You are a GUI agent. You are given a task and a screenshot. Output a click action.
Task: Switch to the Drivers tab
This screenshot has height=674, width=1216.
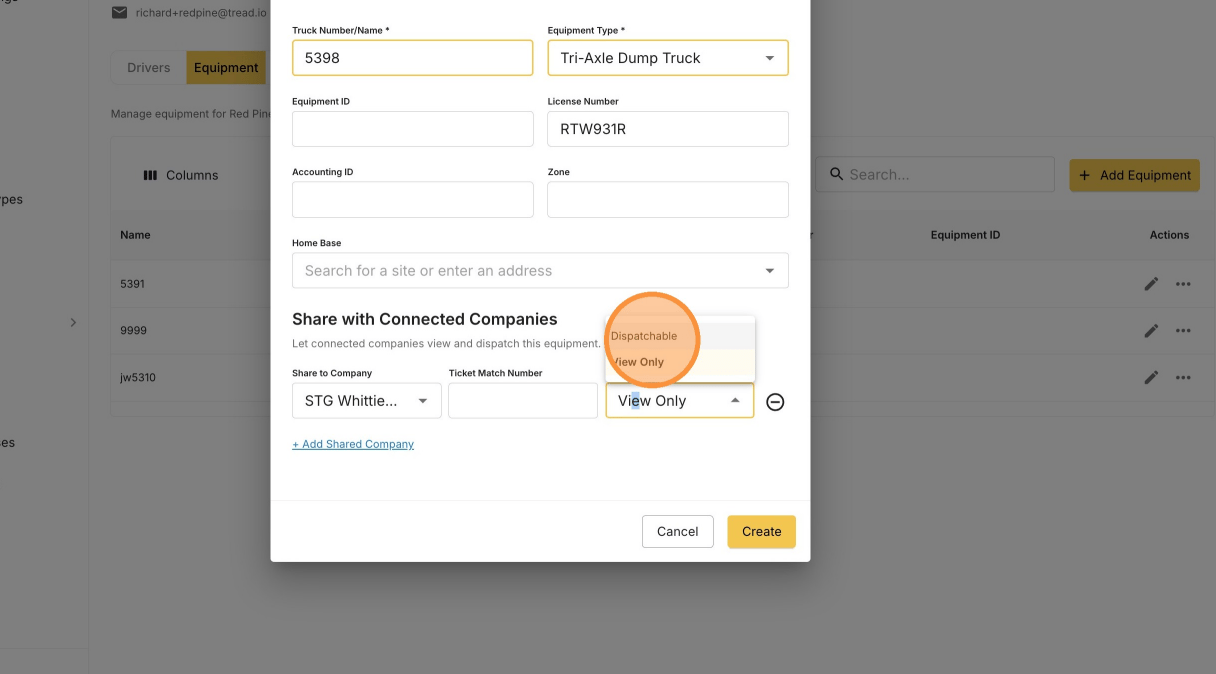[149, 68]
